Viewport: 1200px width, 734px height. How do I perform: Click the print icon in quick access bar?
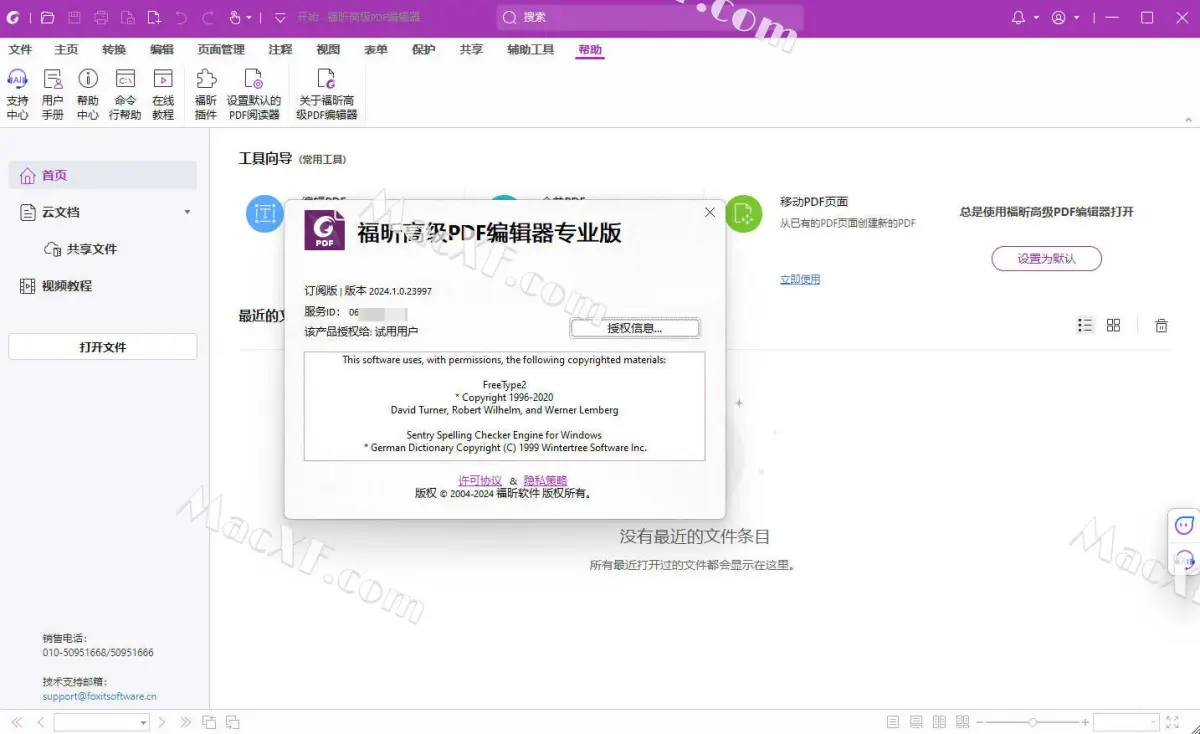tap(101, 17)
